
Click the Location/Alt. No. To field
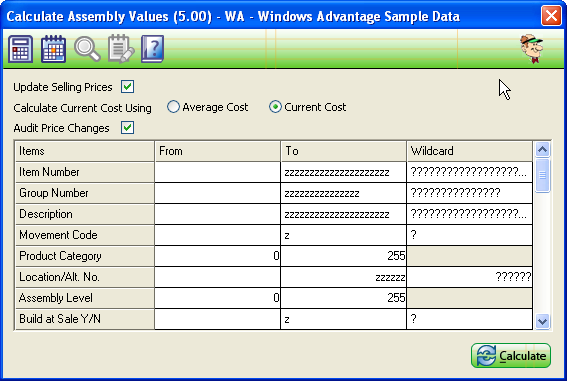pos(344,277)
